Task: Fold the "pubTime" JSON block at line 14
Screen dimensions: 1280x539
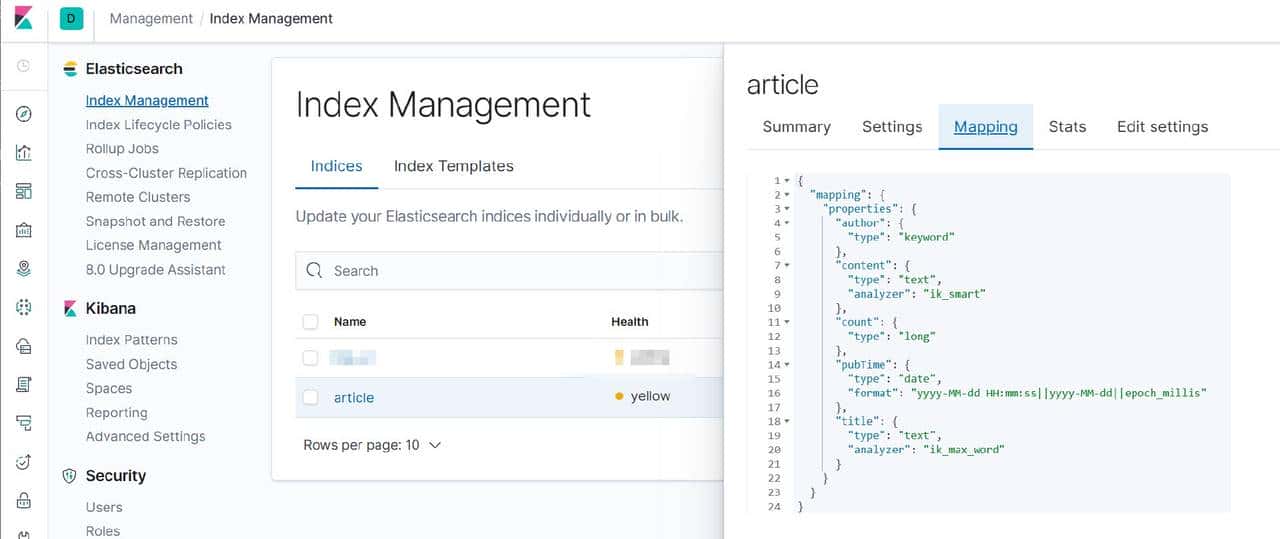Action: (788, 366)
